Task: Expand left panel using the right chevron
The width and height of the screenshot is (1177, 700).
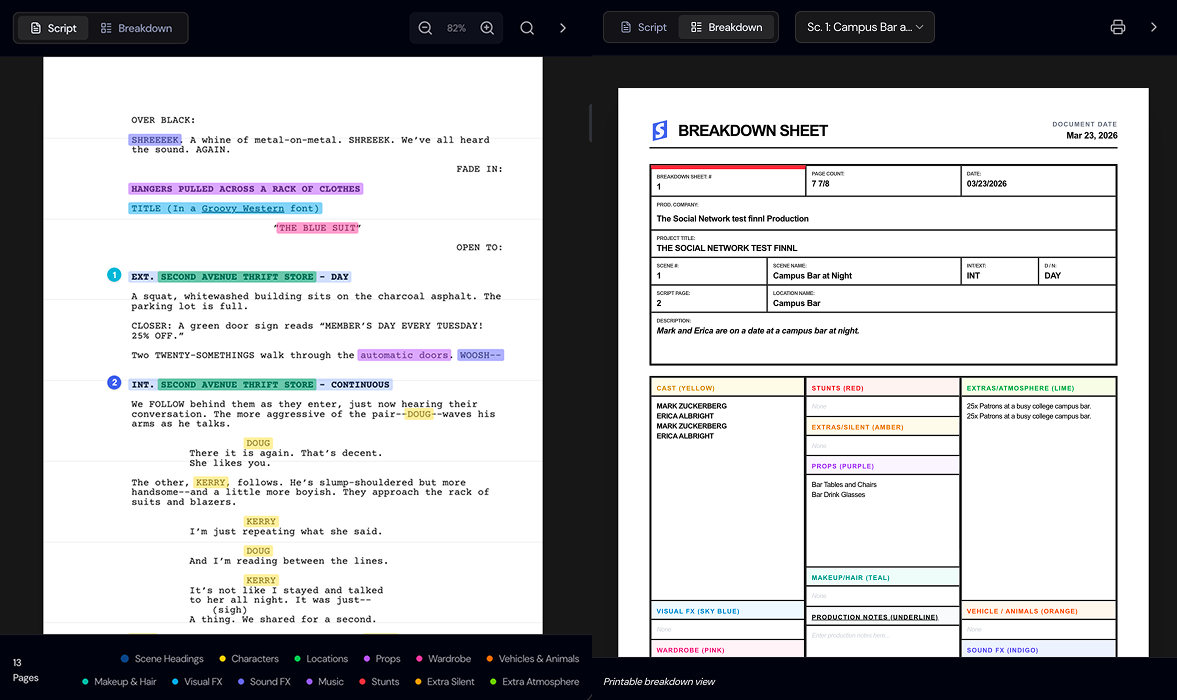Action: point(563,28)
